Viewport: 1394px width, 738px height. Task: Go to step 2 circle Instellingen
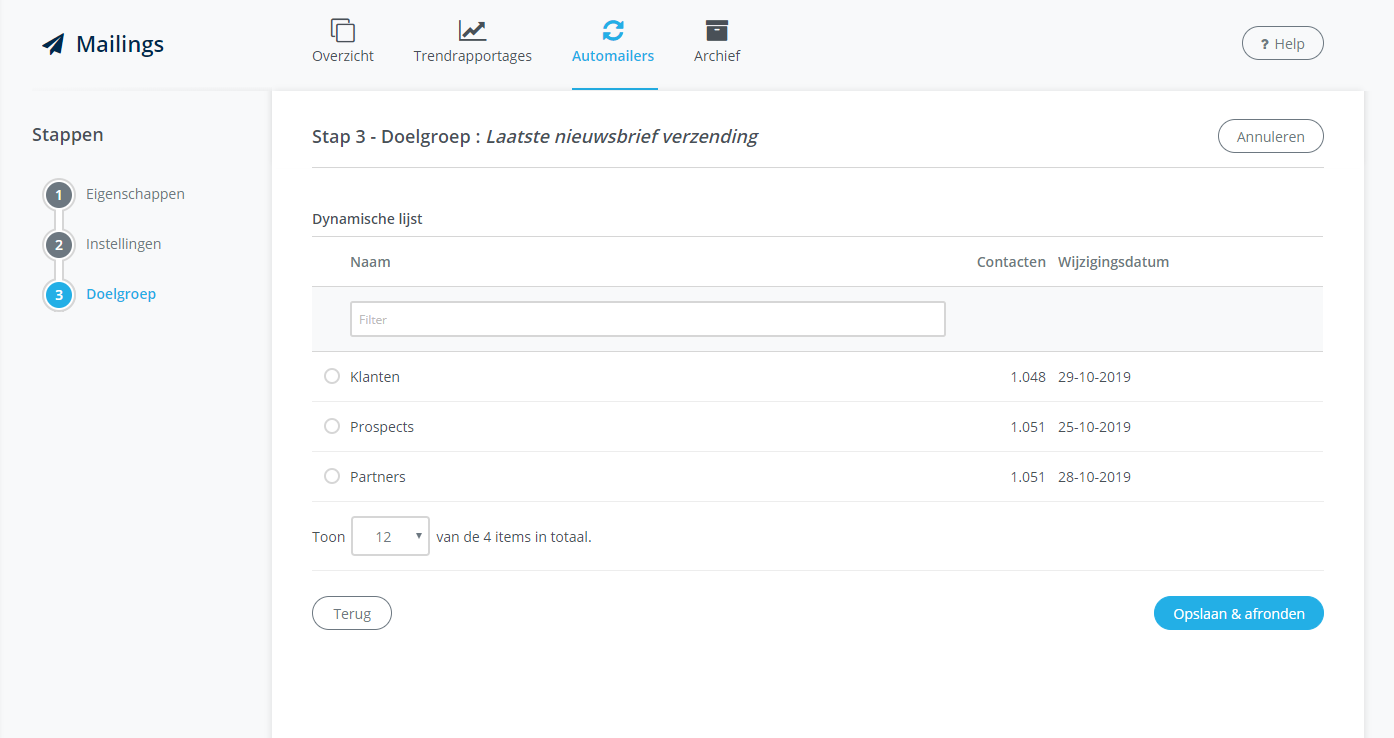click(x=59, y=245)
